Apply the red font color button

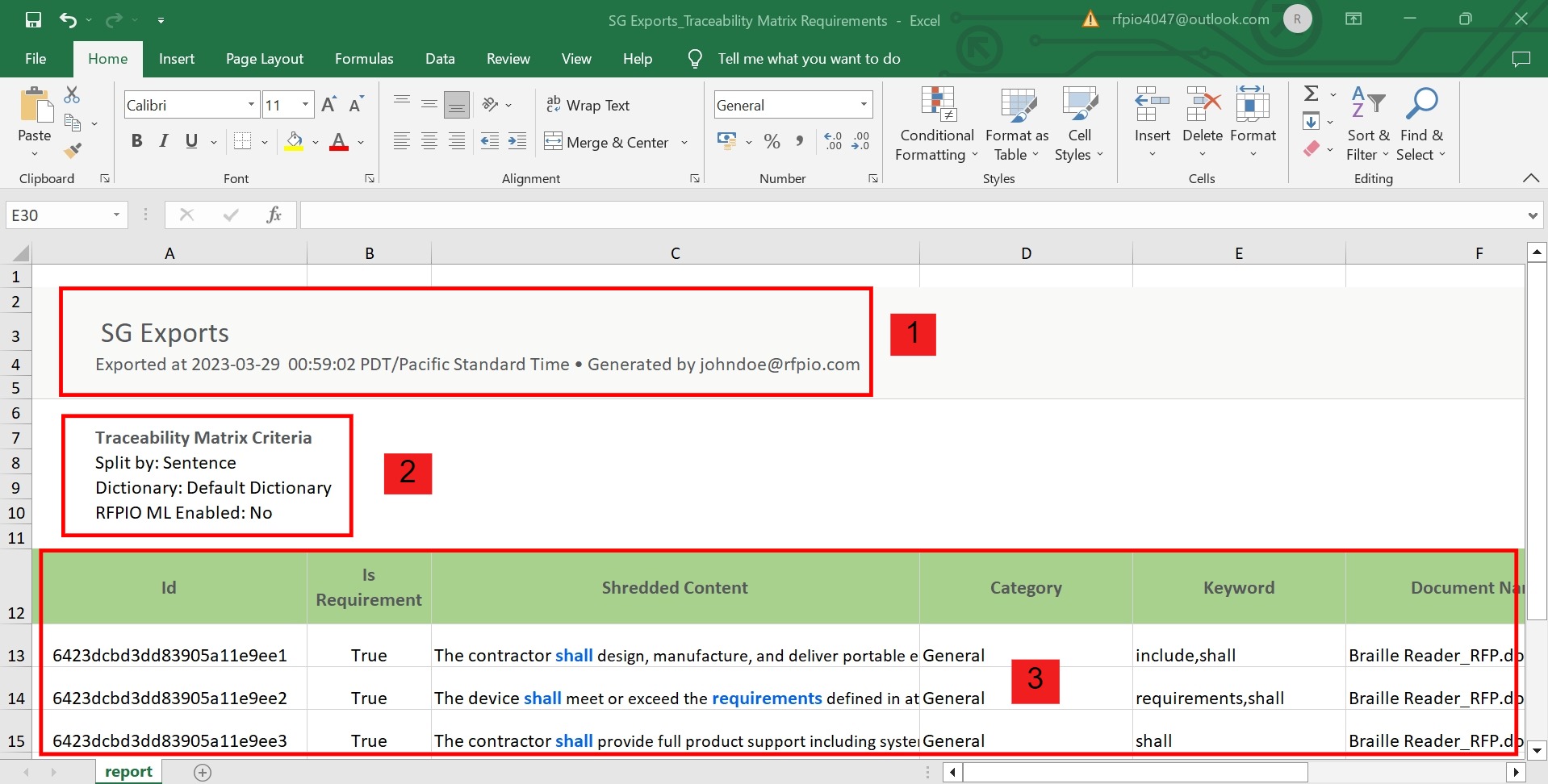coord(339,142)
